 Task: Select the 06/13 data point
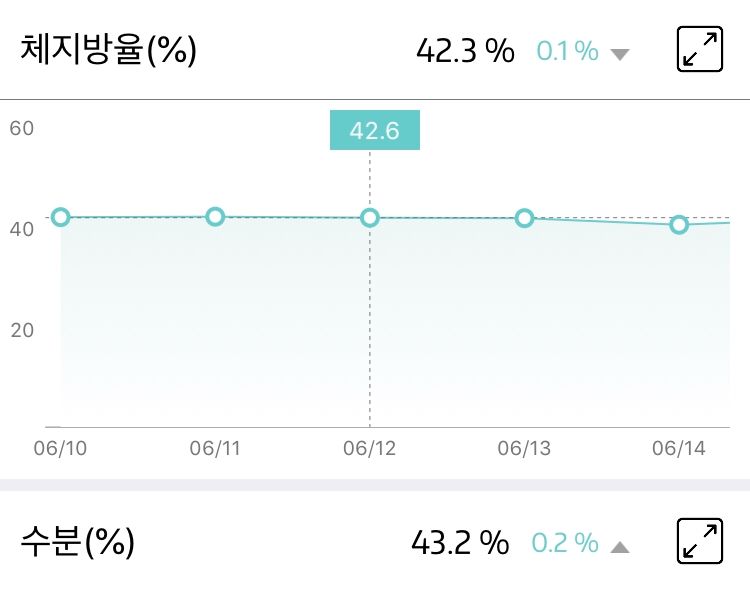click(524, 218)
